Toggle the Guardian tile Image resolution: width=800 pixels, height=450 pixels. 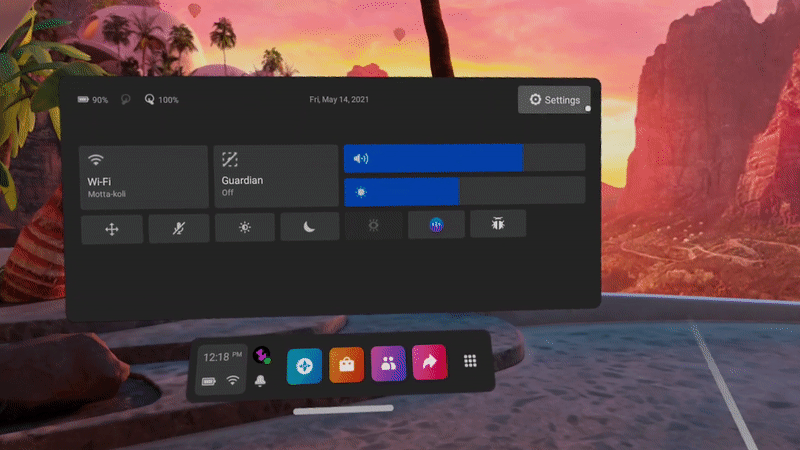point(276,176)
